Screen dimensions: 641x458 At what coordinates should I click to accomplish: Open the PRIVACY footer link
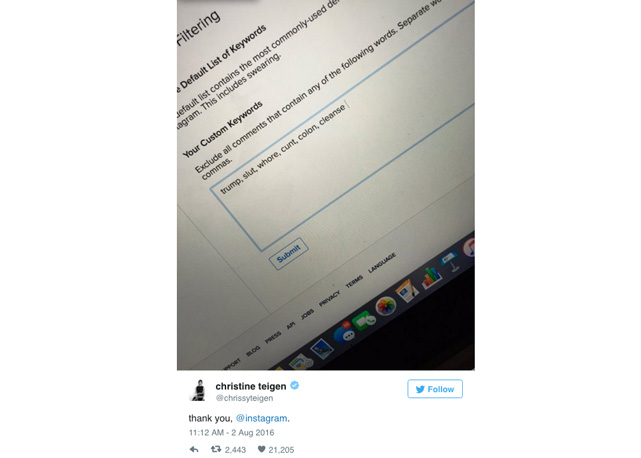(329, 298)
